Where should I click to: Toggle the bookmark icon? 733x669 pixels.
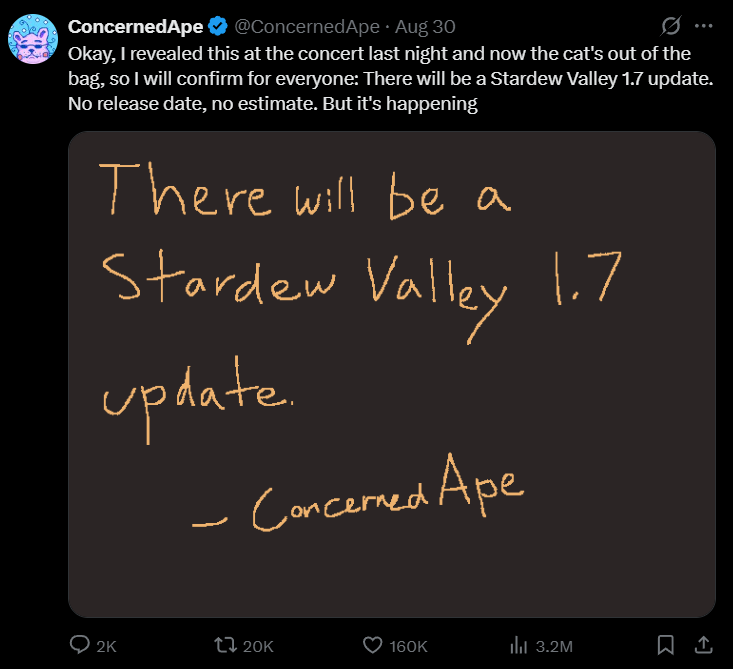point(666,645)
